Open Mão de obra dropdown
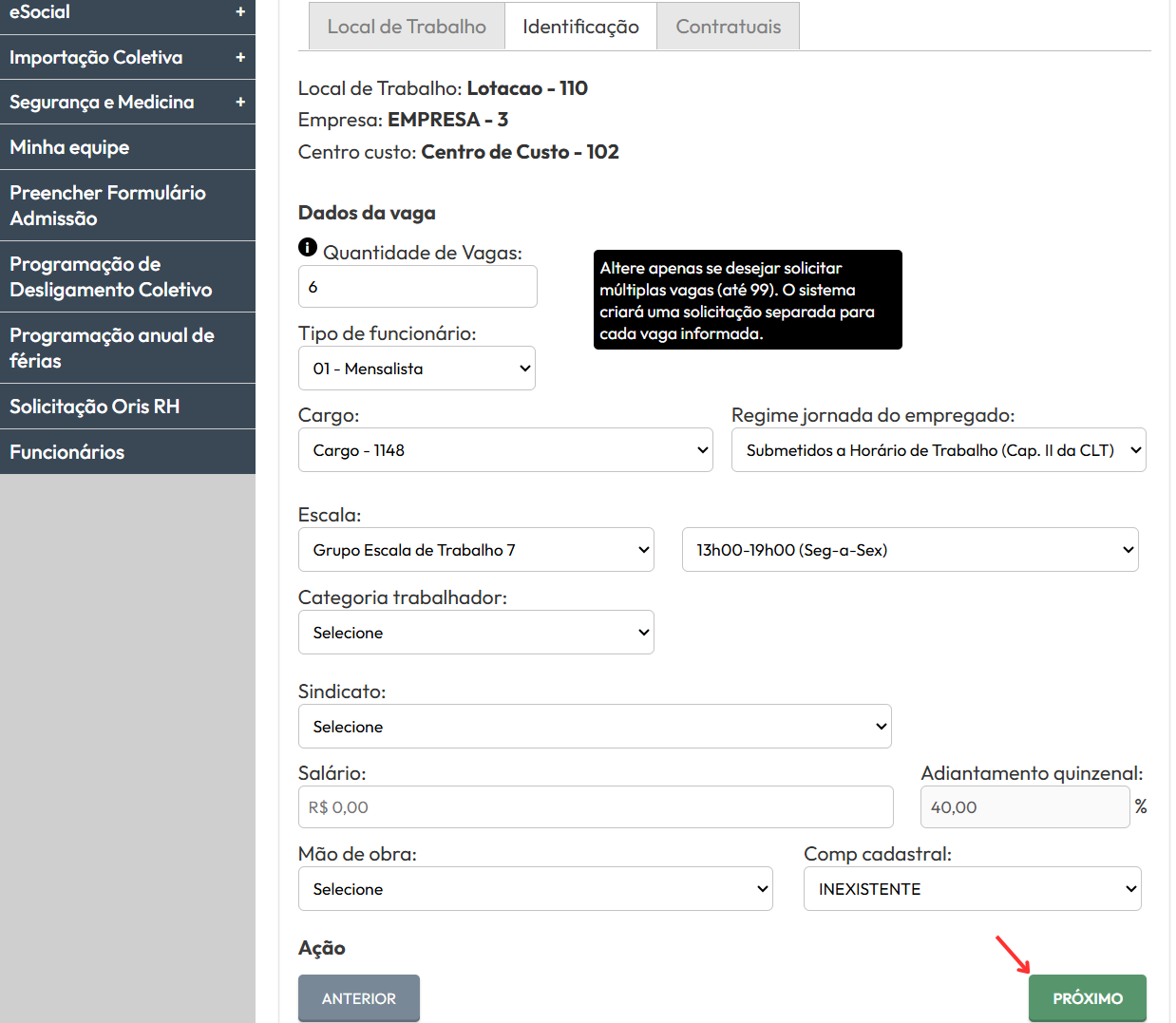 pos(536,889)
